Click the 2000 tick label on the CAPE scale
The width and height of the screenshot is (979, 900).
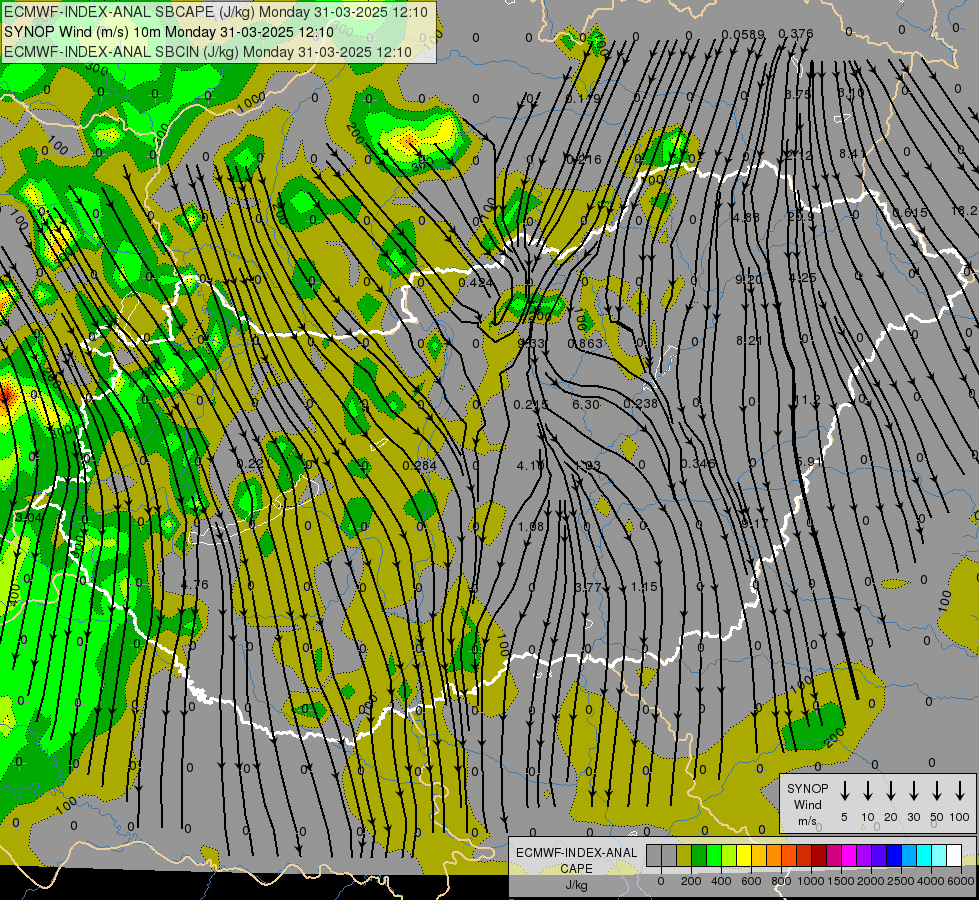(x=871, y=881)
